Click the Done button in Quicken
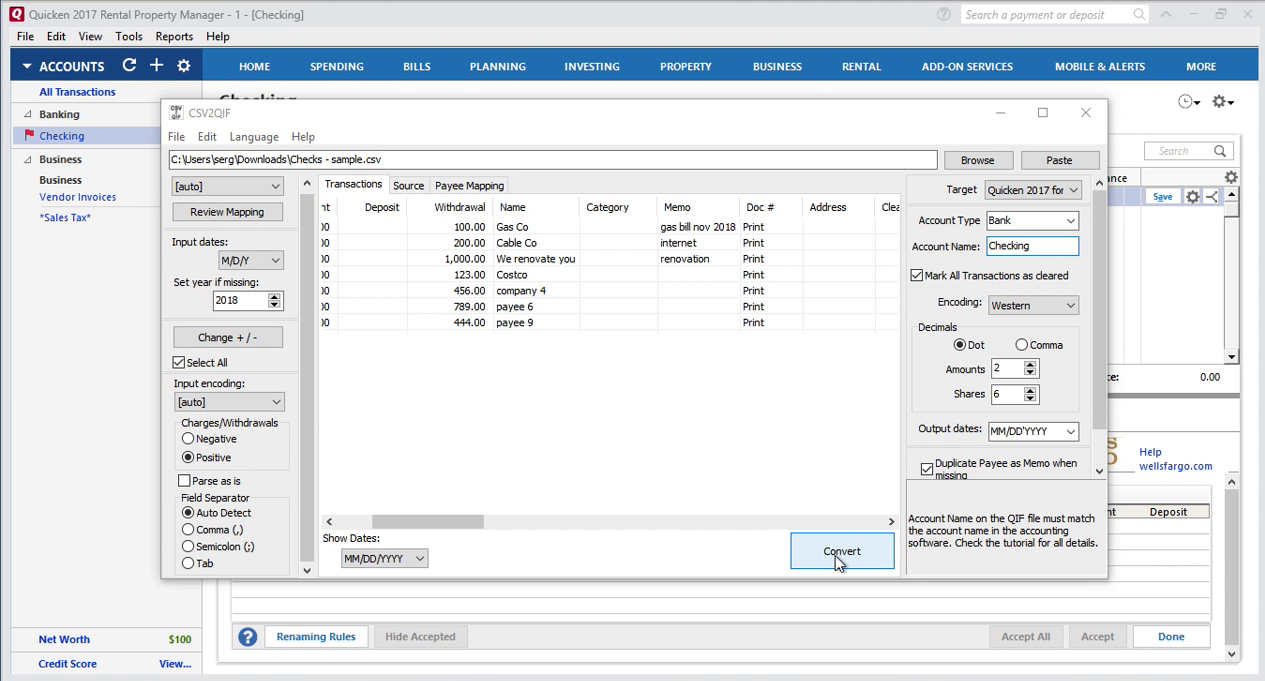1265x681 pixels. tap(1171, 637)
